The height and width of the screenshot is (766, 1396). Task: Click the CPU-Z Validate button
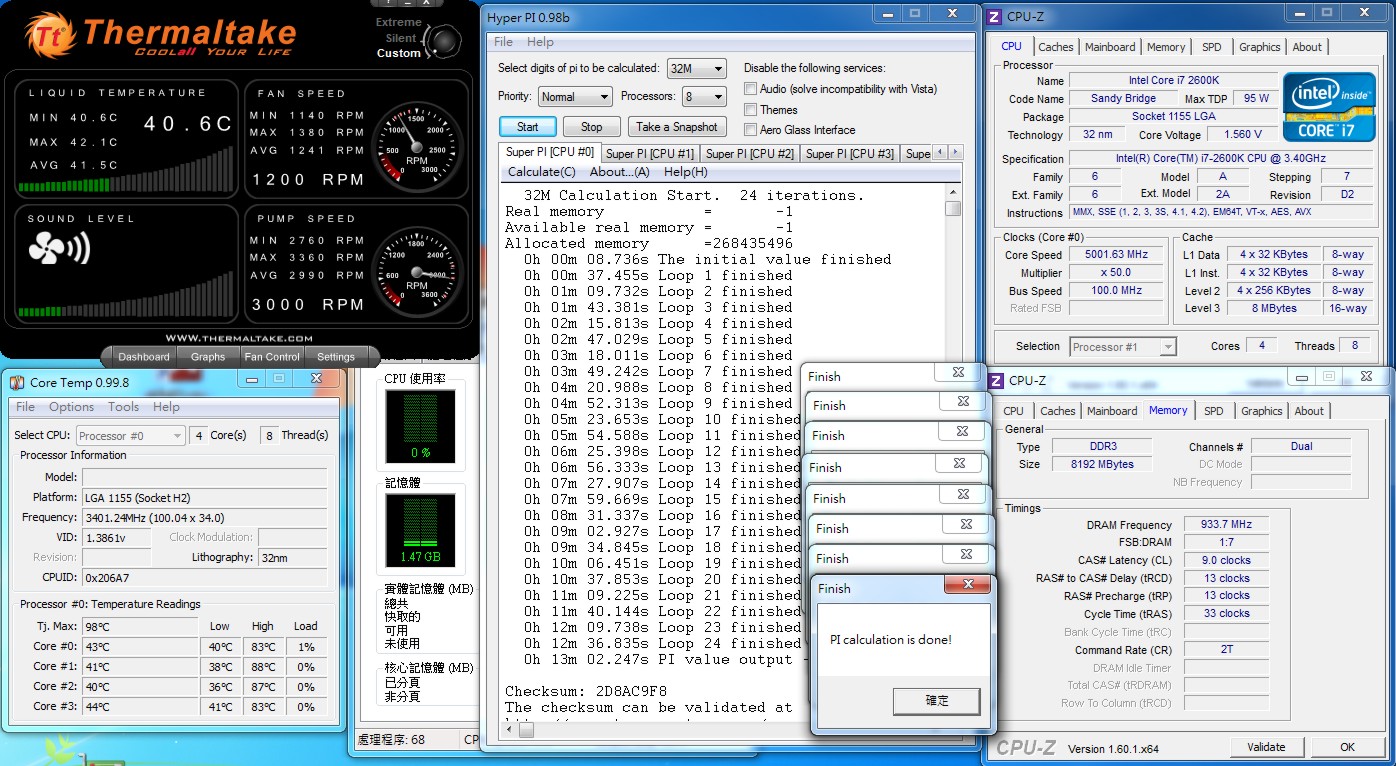coord(1266,747)
